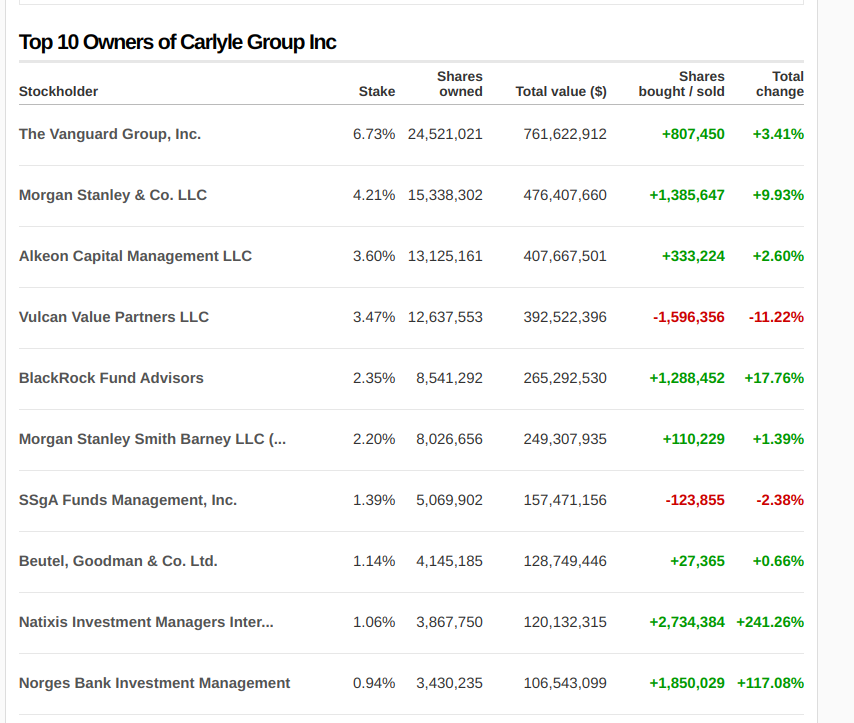The height and width of the screenshot is (723, 854).
Task: Select the 249,307,935 total value cell
Action: (x=565, y=439)
